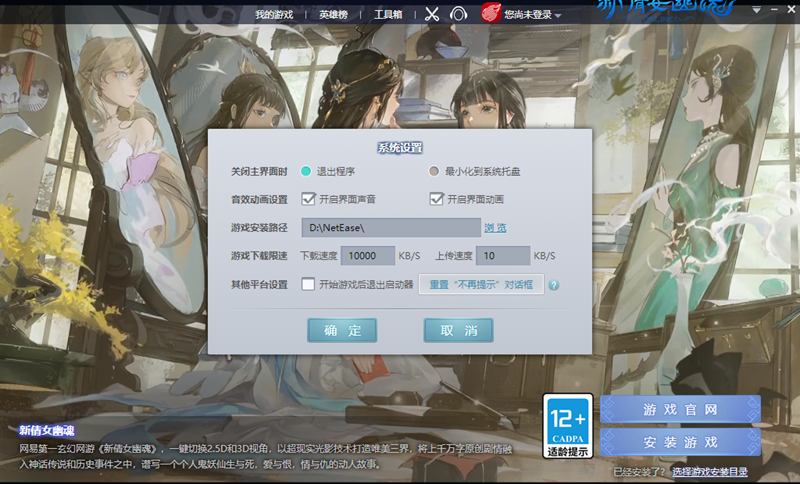This screenshot has width=800, height=484.
Task: Click the 12+ CADPA age rating icon
Action: 568,426
